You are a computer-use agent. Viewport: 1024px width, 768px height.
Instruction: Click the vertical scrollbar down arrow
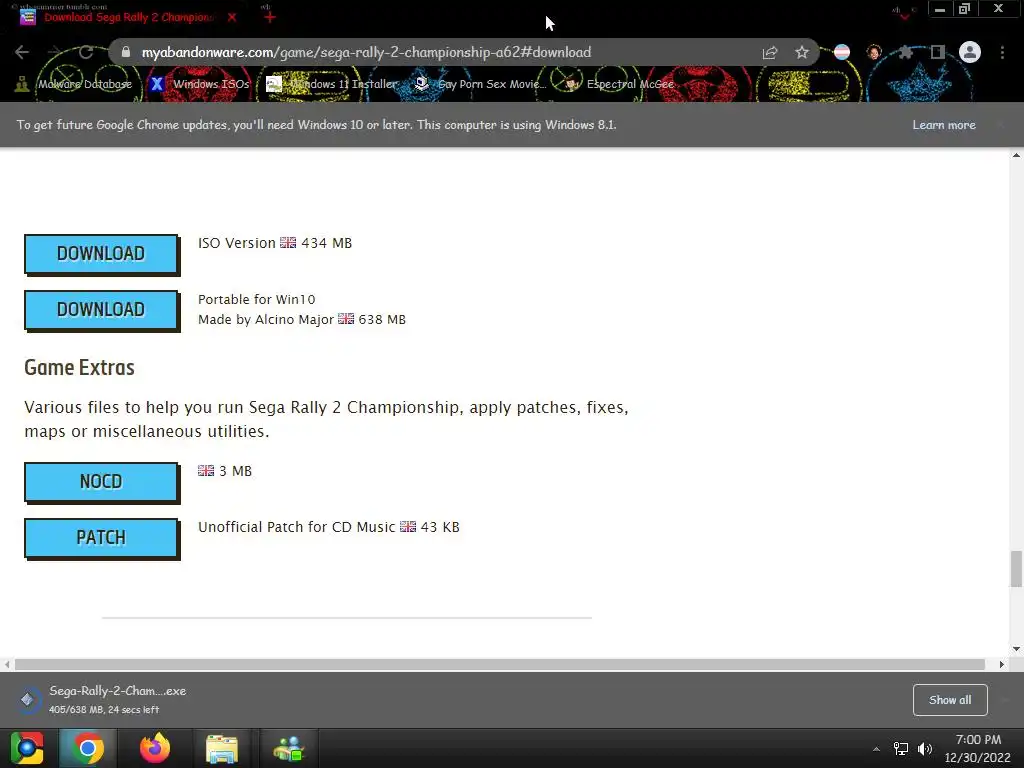(1016, 649)
